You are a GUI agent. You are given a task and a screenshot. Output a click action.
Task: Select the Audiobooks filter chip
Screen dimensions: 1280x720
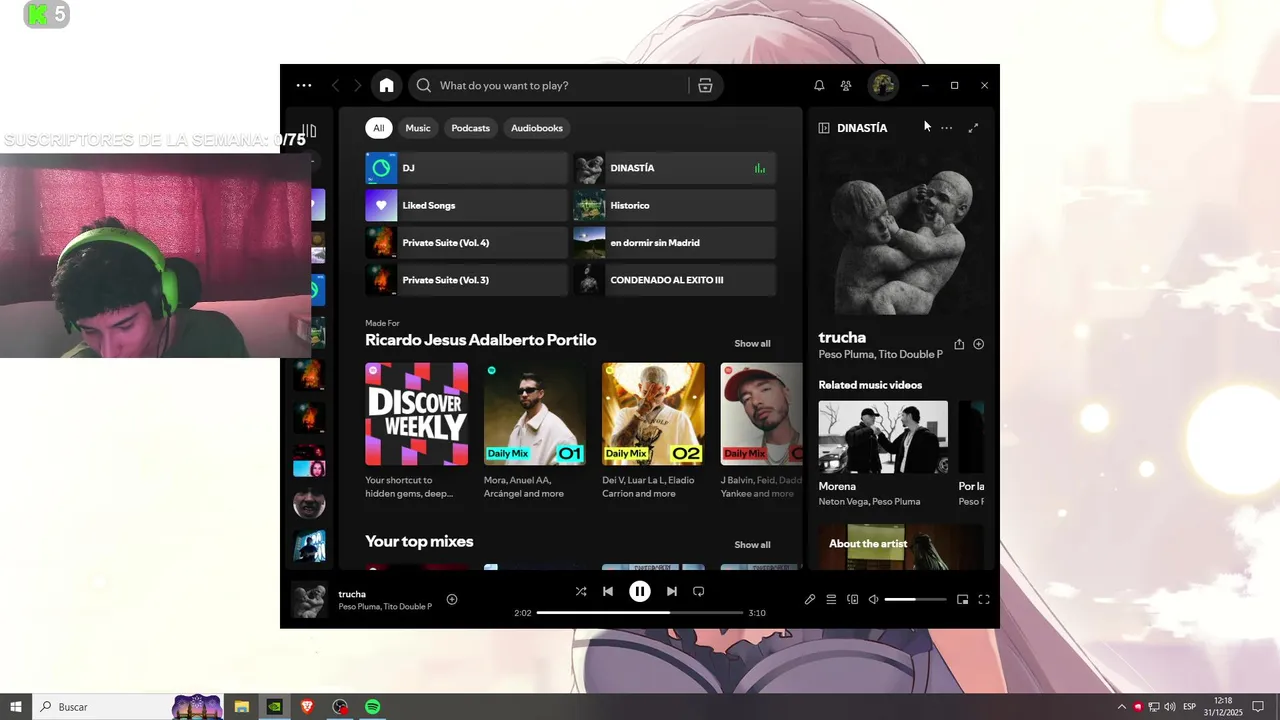[537, 128]
